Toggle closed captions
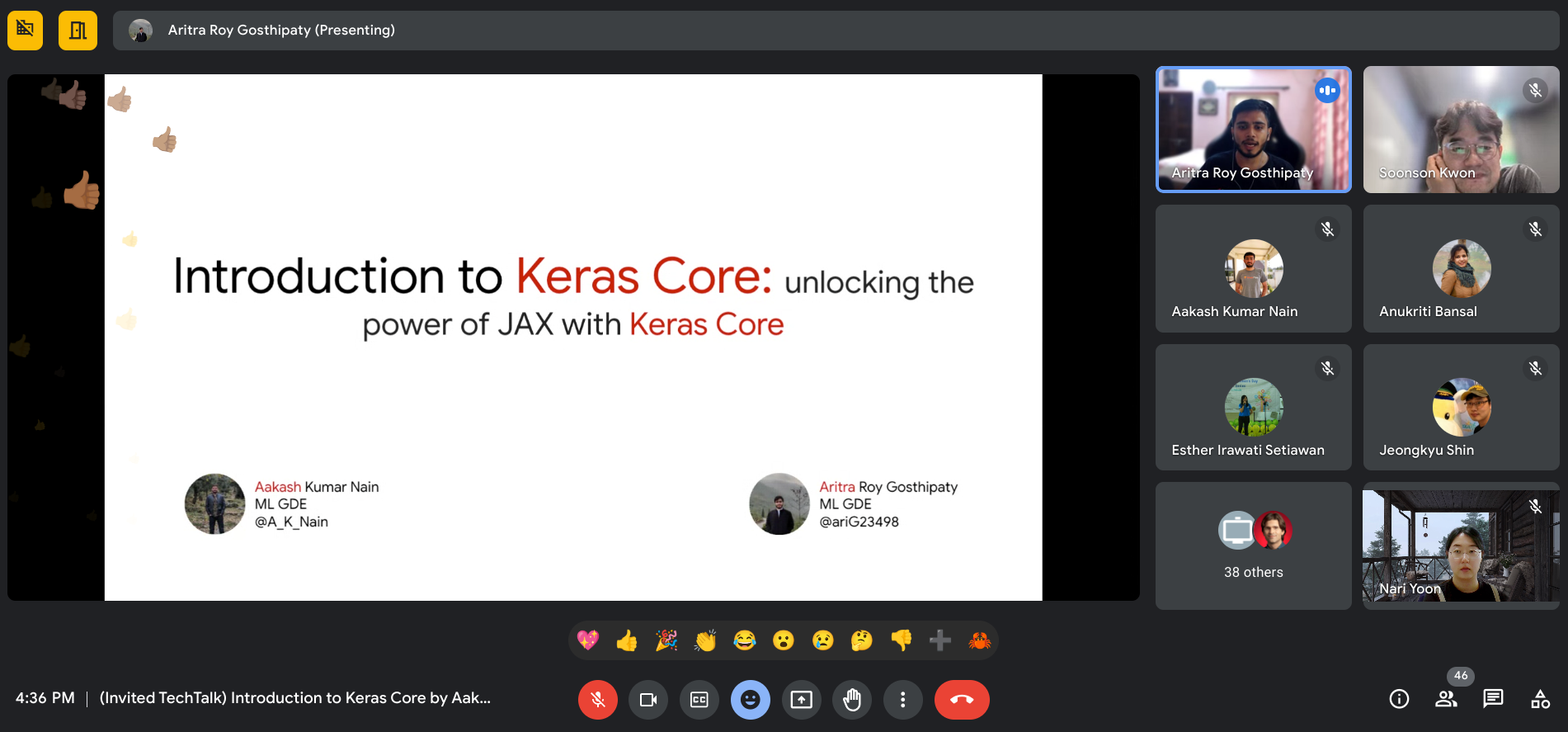This screenshot has width=1568, height=732. click(x=699, y=700)
